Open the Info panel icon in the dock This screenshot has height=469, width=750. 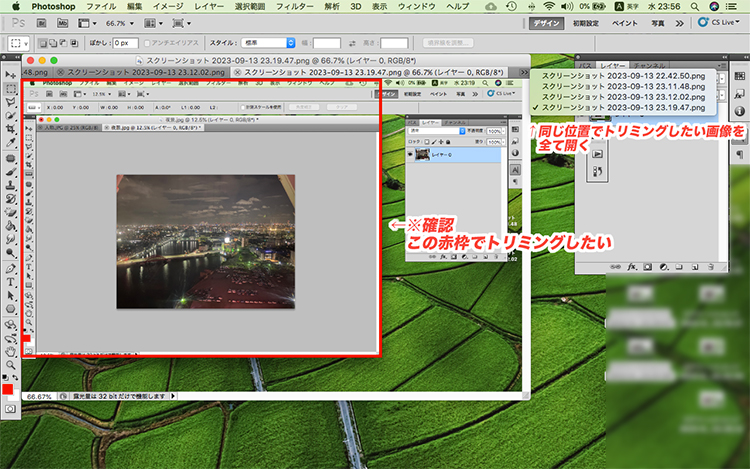739,111
